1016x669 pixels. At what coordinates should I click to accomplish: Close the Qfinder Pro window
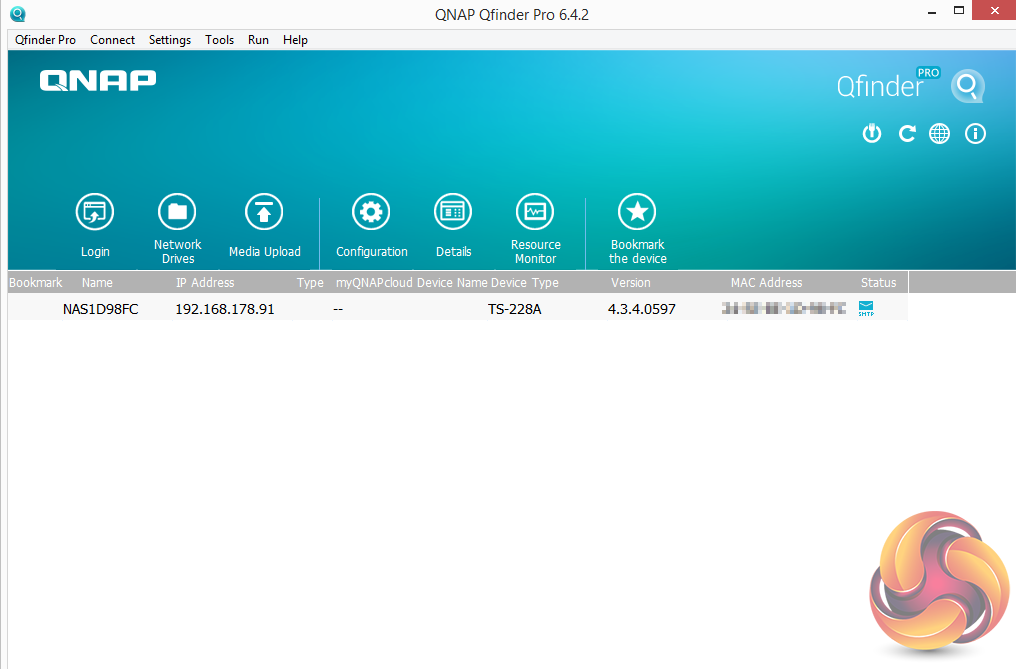pyautogui.click(x=995, y=10)
